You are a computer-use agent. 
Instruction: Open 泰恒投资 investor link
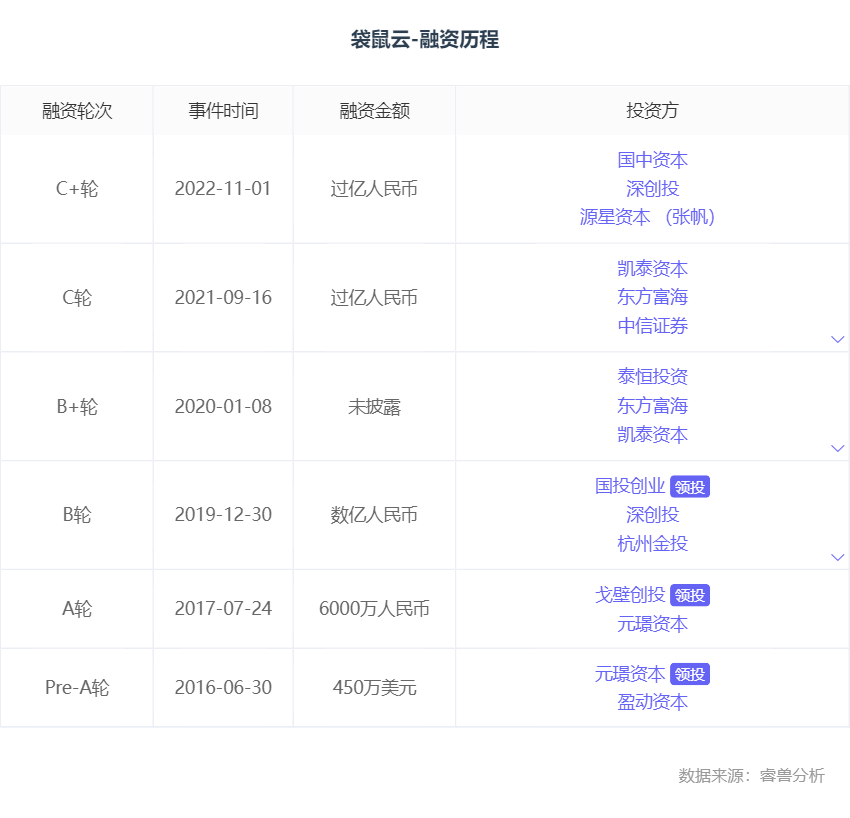[x=652, y=376]
